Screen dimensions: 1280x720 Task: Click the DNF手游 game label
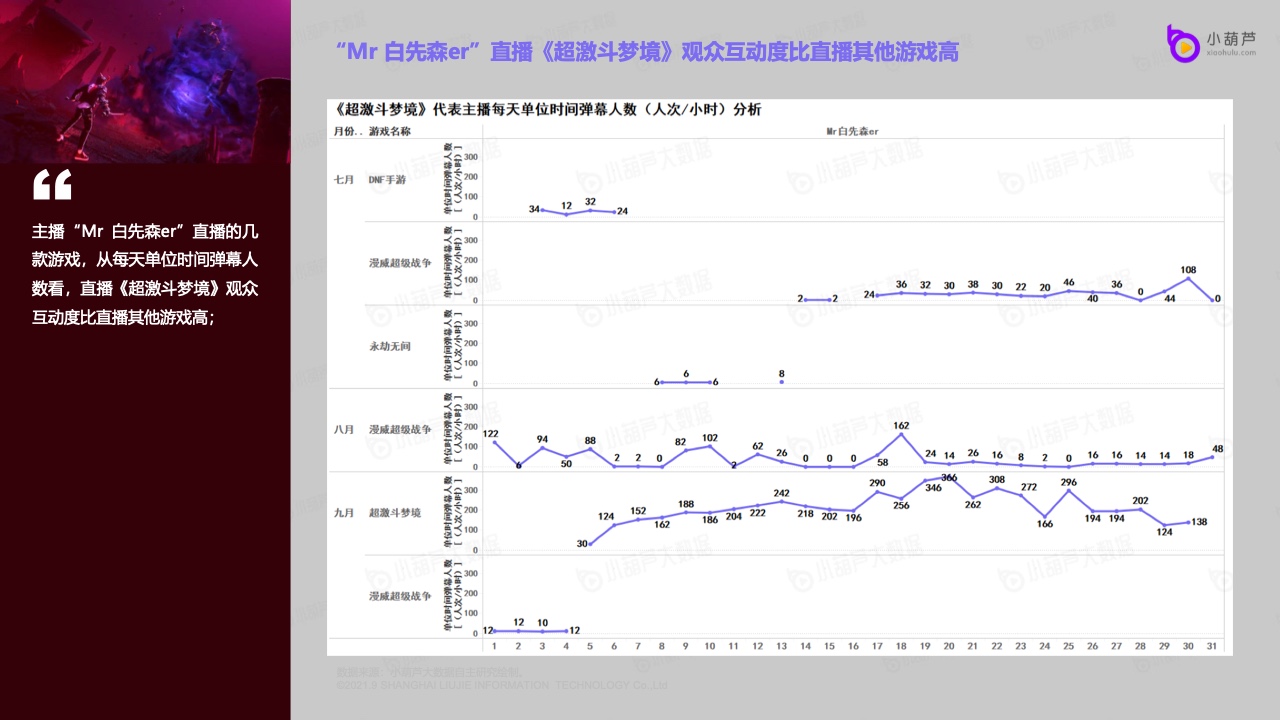pyautogui.click(x=388, y=180)
